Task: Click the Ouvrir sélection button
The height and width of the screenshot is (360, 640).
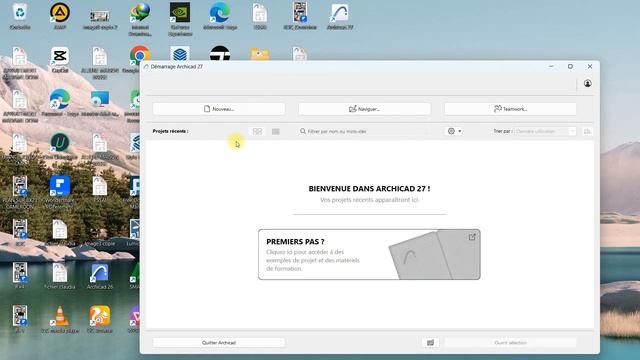Action: click(x=510, y=342)
